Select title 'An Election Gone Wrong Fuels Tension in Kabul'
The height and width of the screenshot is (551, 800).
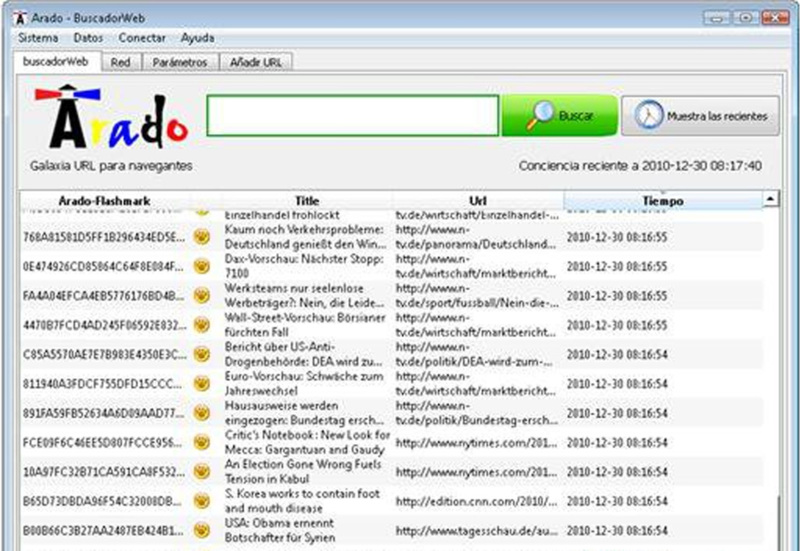(x=303, y=471)
